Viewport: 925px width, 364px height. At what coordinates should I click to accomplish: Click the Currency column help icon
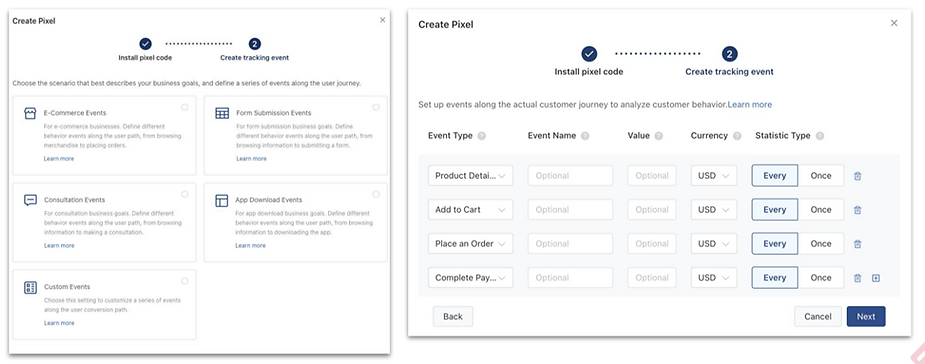(x=737, y=136)
